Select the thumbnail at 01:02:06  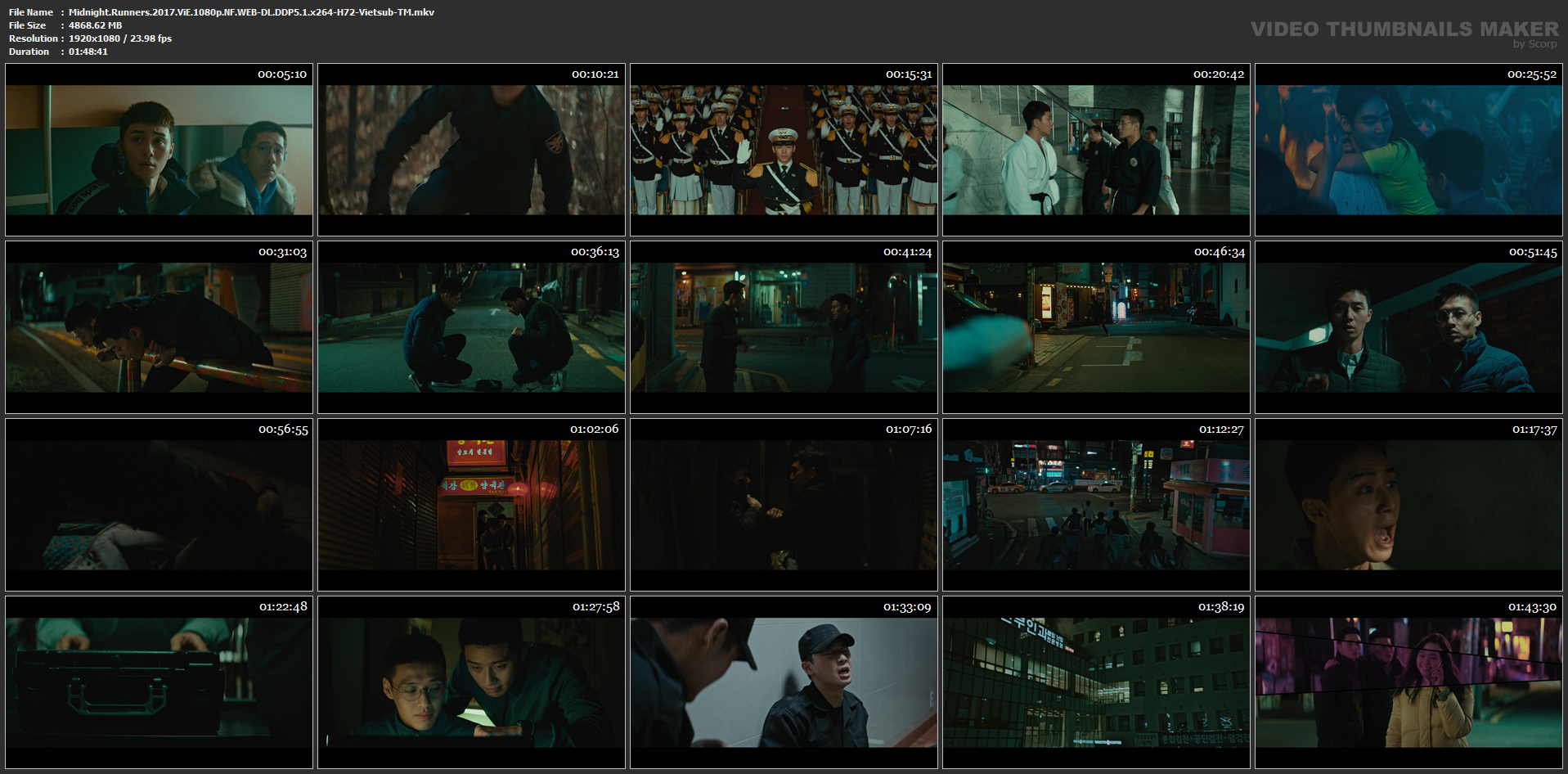tap(471, 505)
